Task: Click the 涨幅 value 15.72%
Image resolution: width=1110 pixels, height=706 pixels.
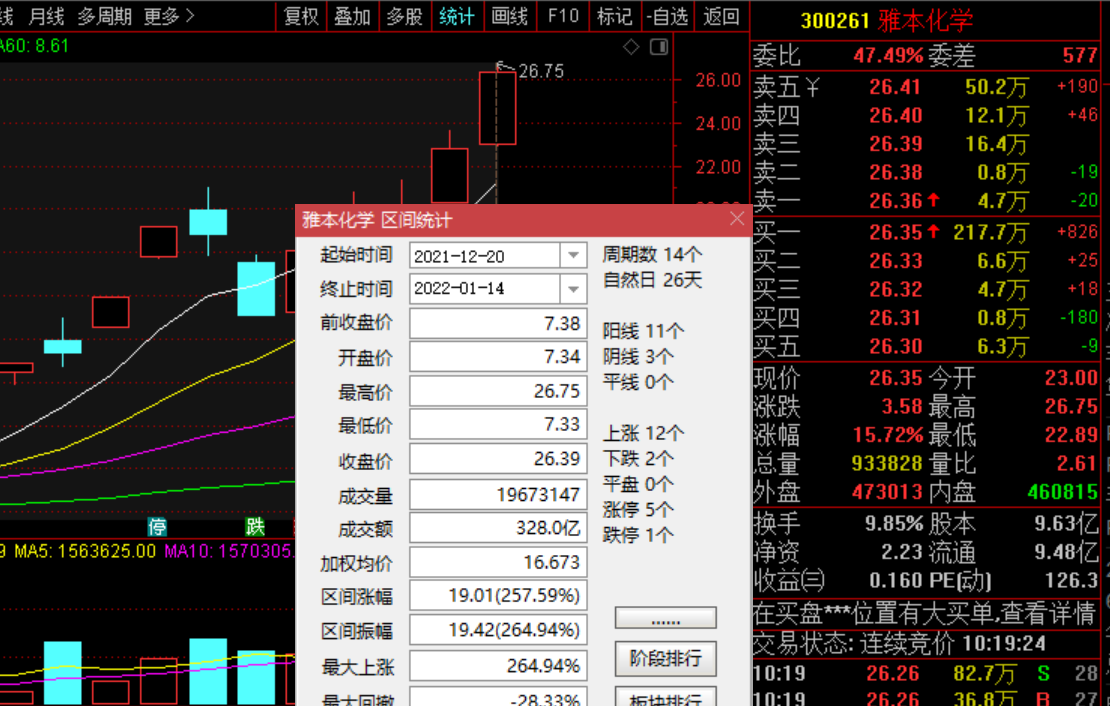Action: [888, 435]
